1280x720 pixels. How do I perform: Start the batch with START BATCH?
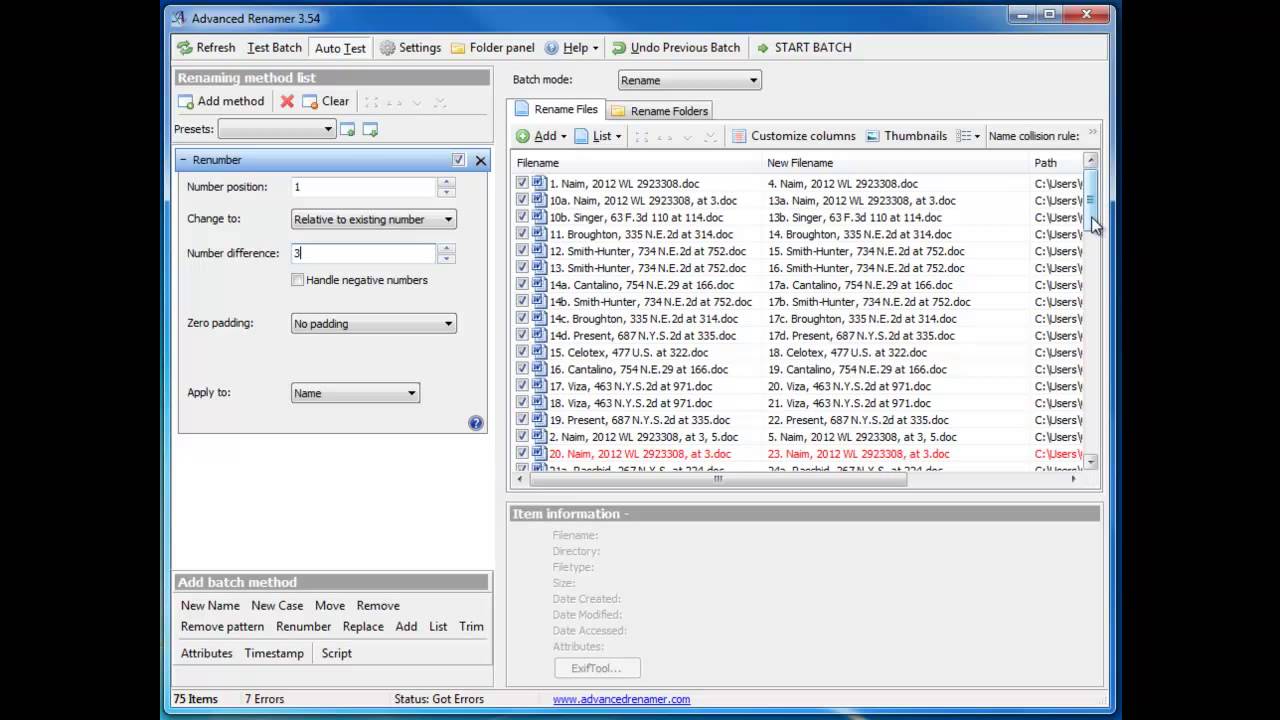804,48
